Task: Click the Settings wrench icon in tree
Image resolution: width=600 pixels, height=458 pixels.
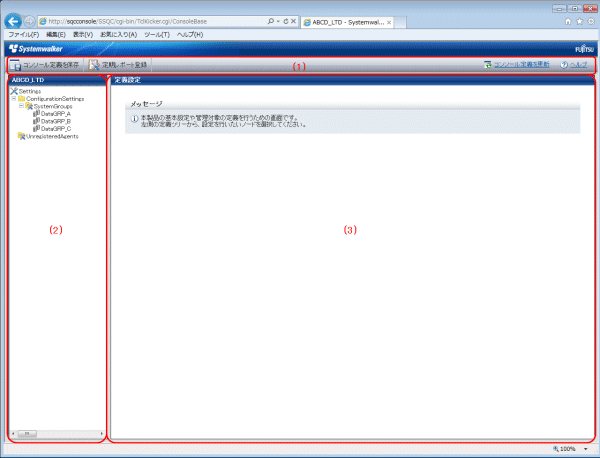Action: (14, 91)
